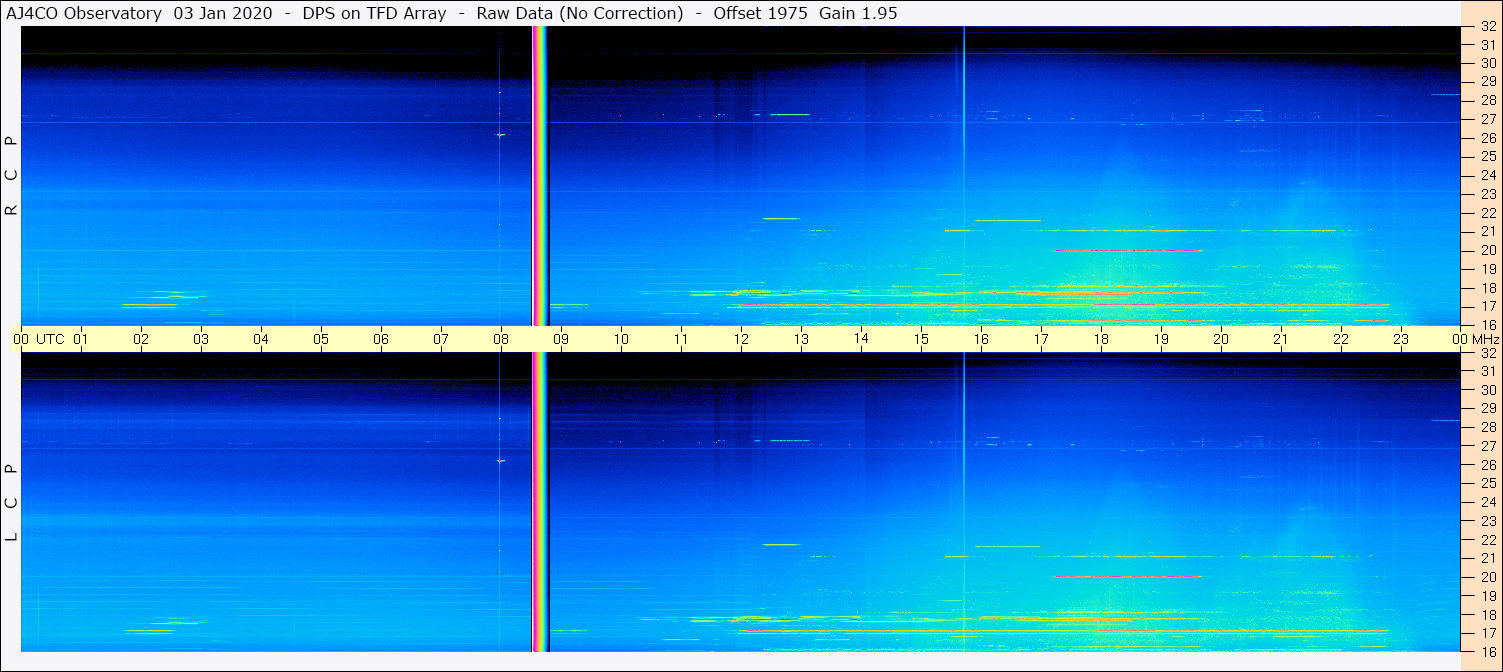1503x672 pixels.
Task: Click hour 14 on the UTC time axis
Action: 861,339
